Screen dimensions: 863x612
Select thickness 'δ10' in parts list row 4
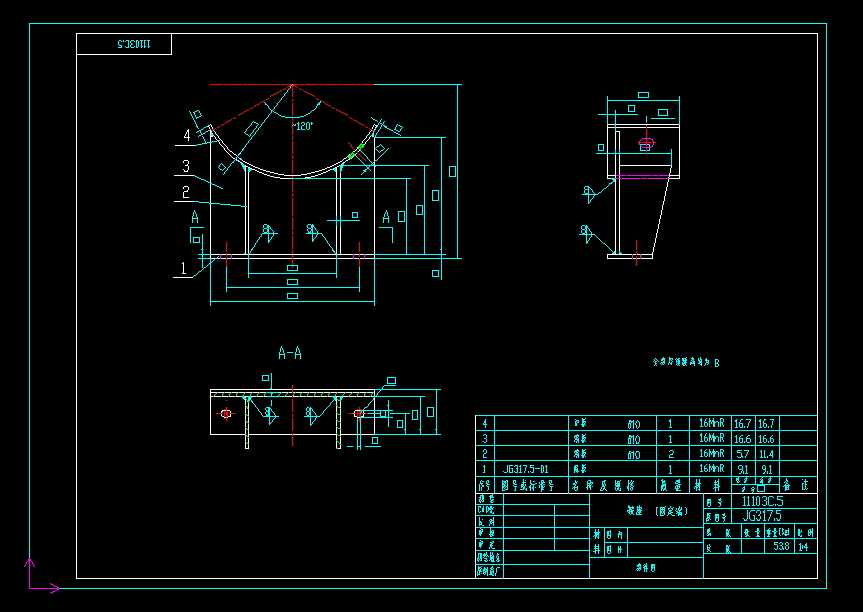coord(633,424)
